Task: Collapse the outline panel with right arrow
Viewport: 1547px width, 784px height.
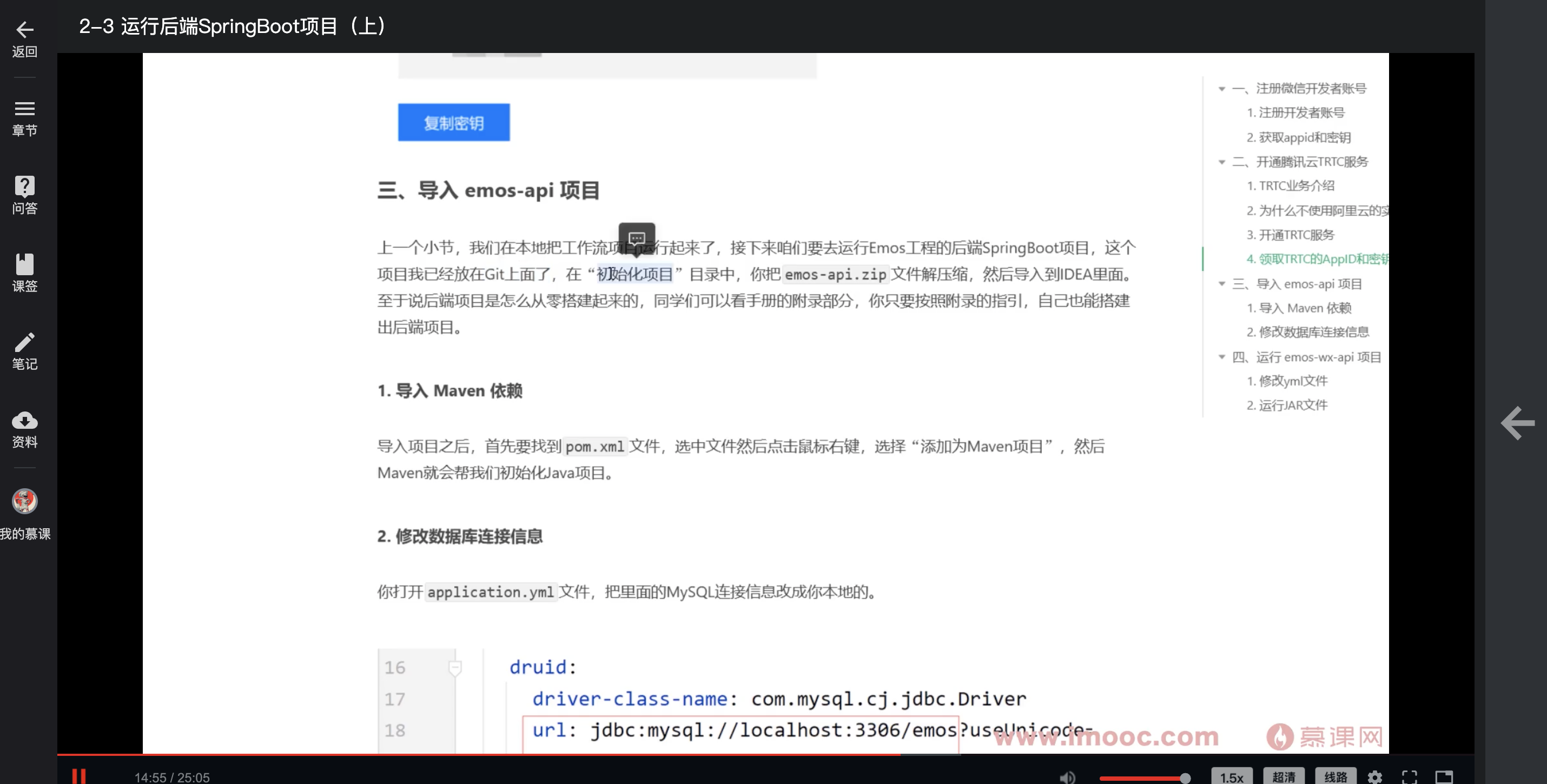Action: click(1518, 423)
